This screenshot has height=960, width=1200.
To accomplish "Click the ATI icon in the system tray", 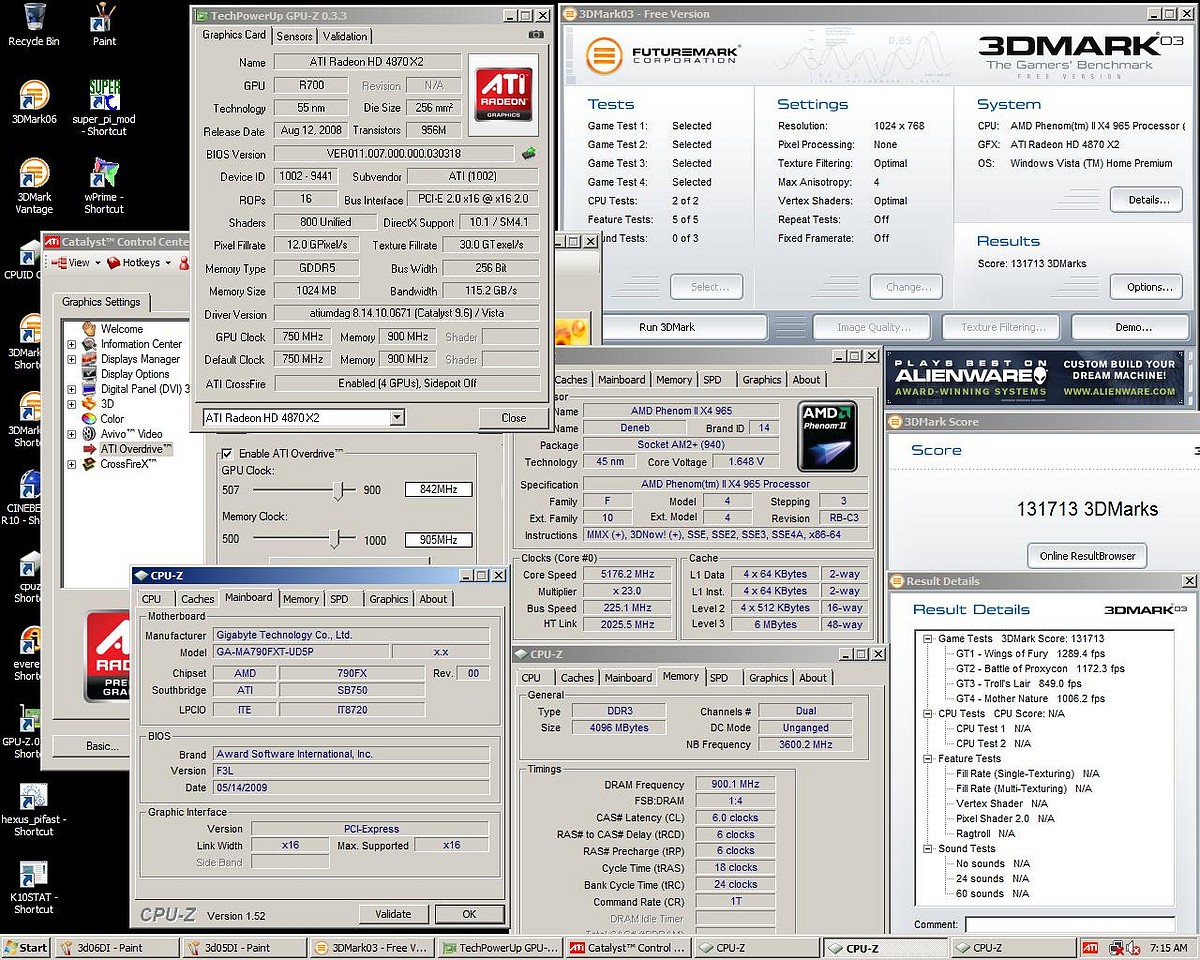I will pos(1091,947).
